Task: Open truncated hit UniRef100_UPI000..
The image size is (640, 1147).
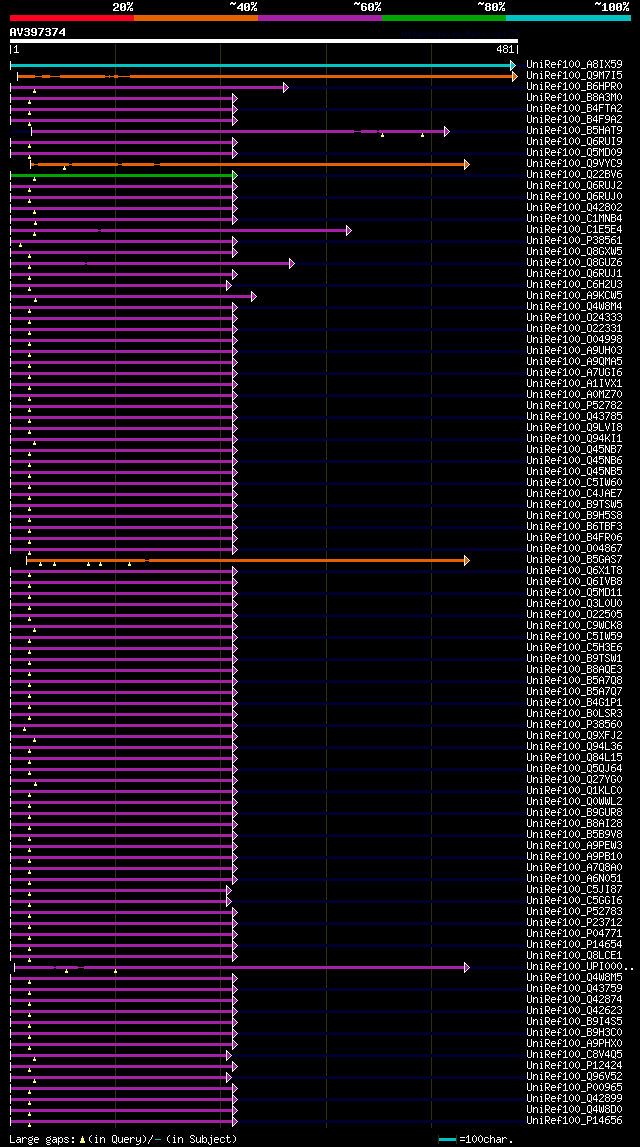Action: pyautogui.click(x=579, y=966)
